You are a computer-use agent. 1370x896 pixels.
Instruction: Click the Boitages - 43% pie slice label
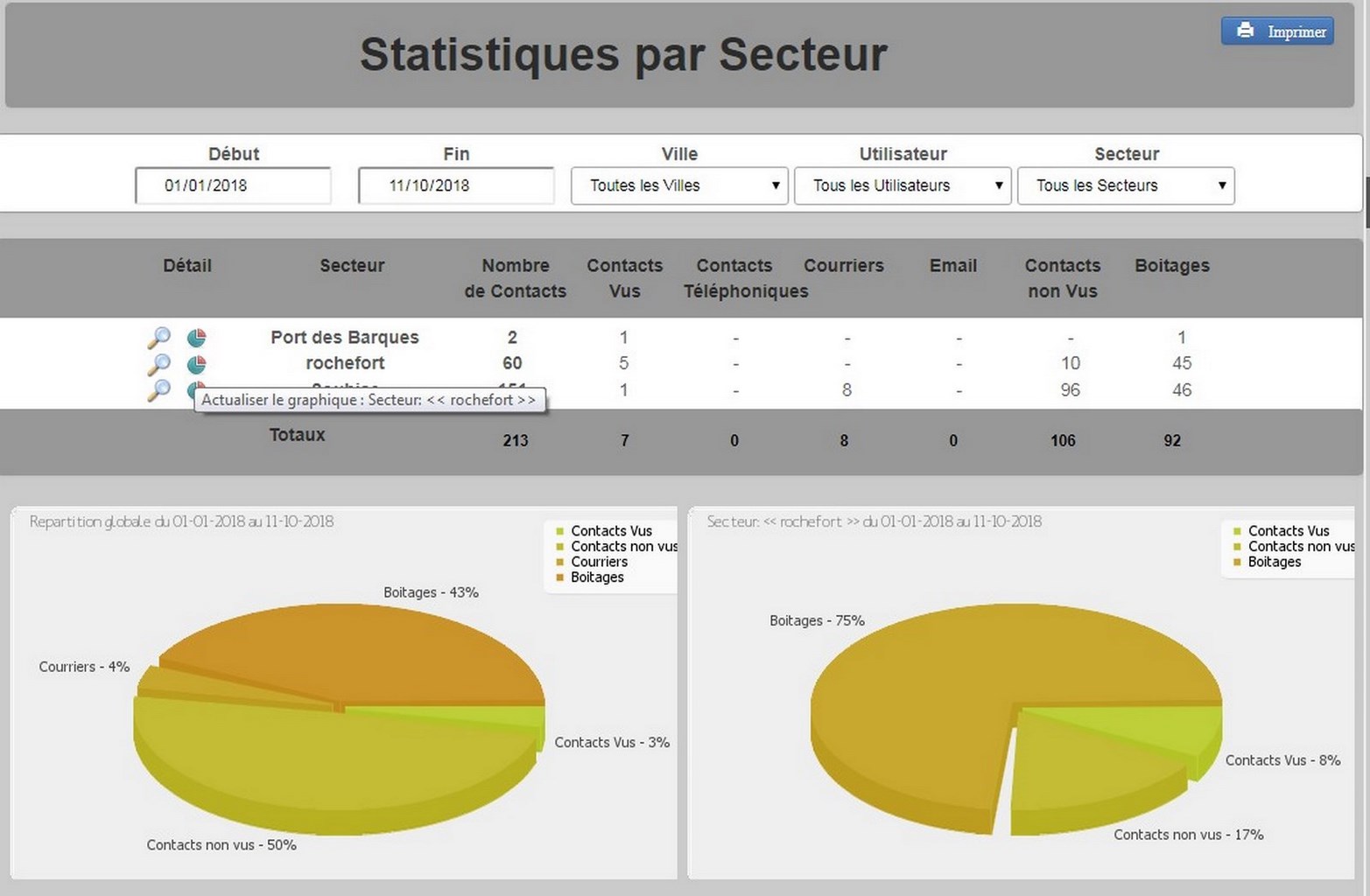(431, 592)
